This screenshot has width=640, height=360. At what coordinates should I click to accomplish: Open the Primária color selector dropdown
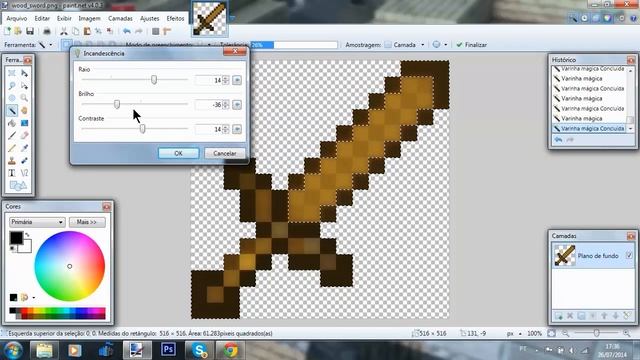[37, 222]
